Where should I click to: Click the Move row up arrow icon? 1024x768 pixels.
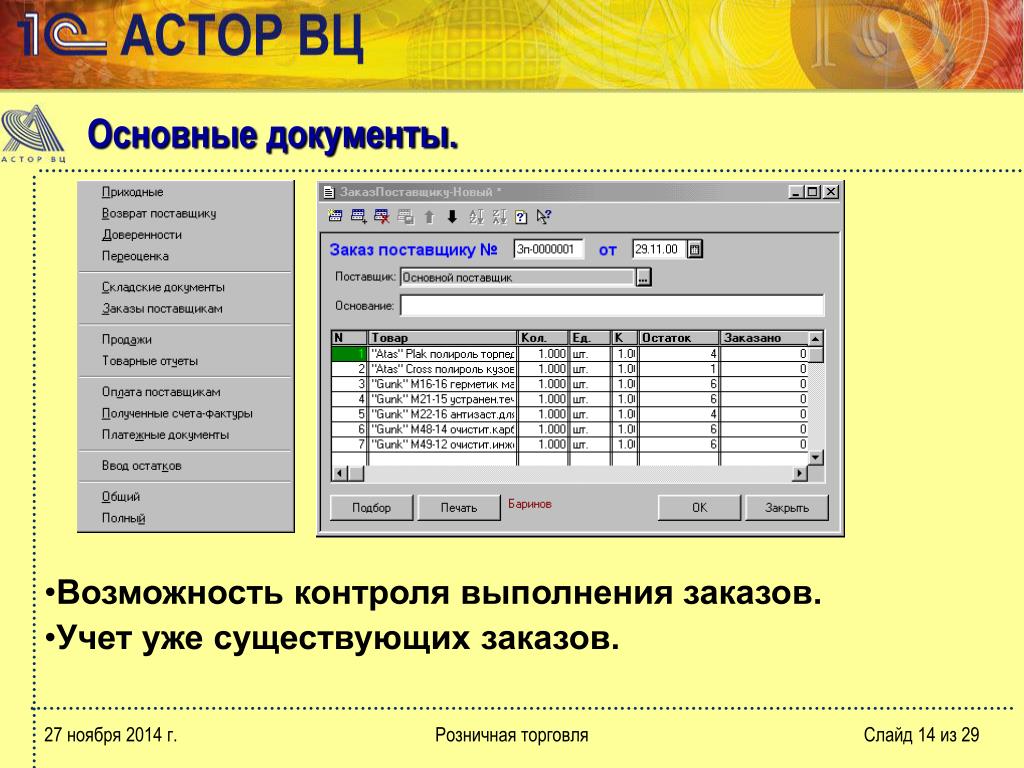[x=429, y=217]
